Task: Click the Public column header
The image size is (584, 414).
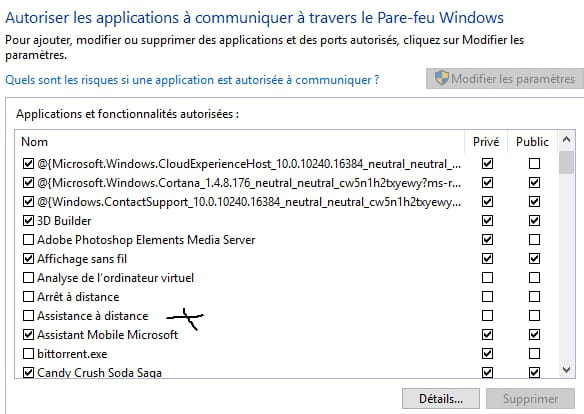Action: (532, 141)
